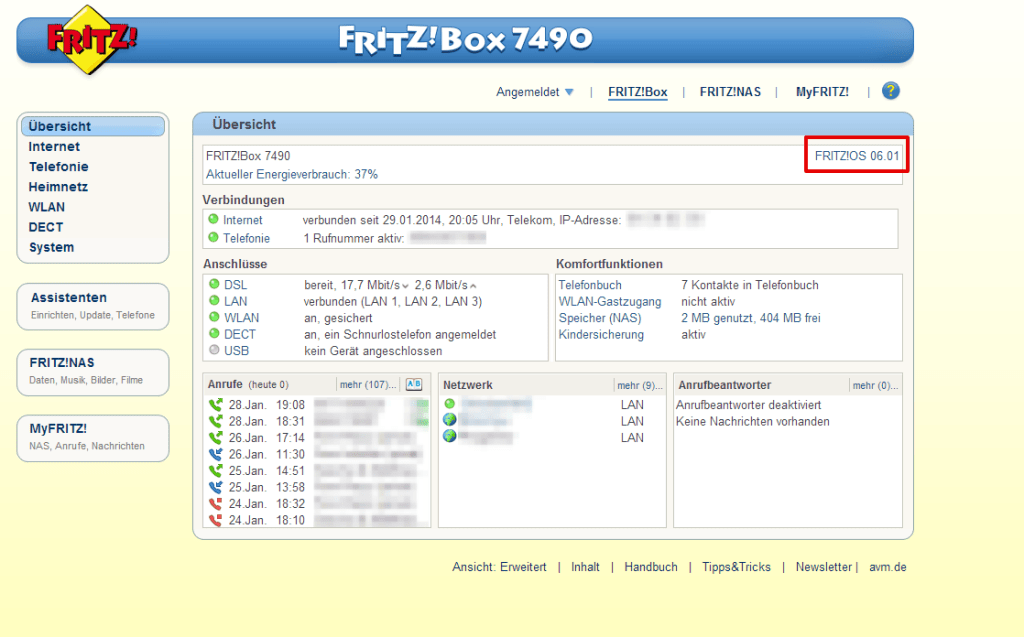Click the Telefonie connection link
This screenshot has height=637, width=1024.
[246, 238]
